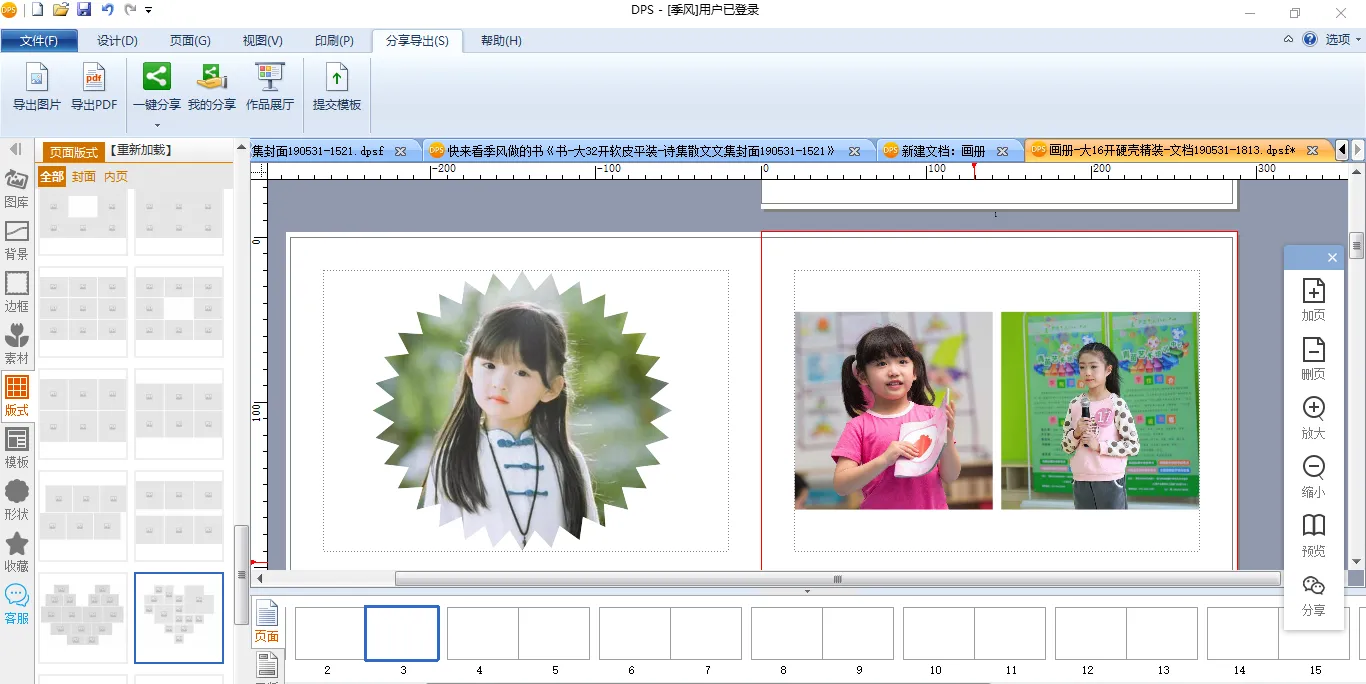1366x684 pixels.
Task: Open the Options (选项) dropdown menu
Action: [x=1343, y=40]
